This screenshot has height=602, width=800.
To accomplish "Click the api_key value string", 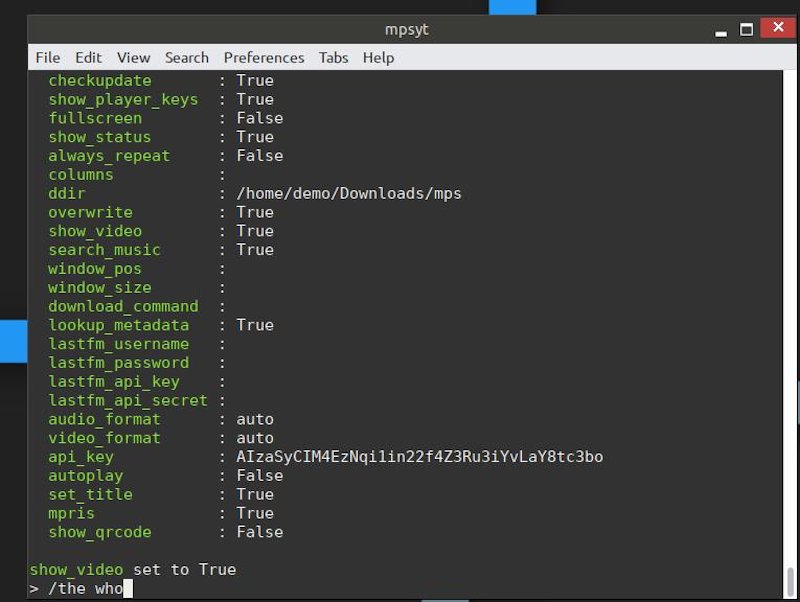I will (419, 457).
